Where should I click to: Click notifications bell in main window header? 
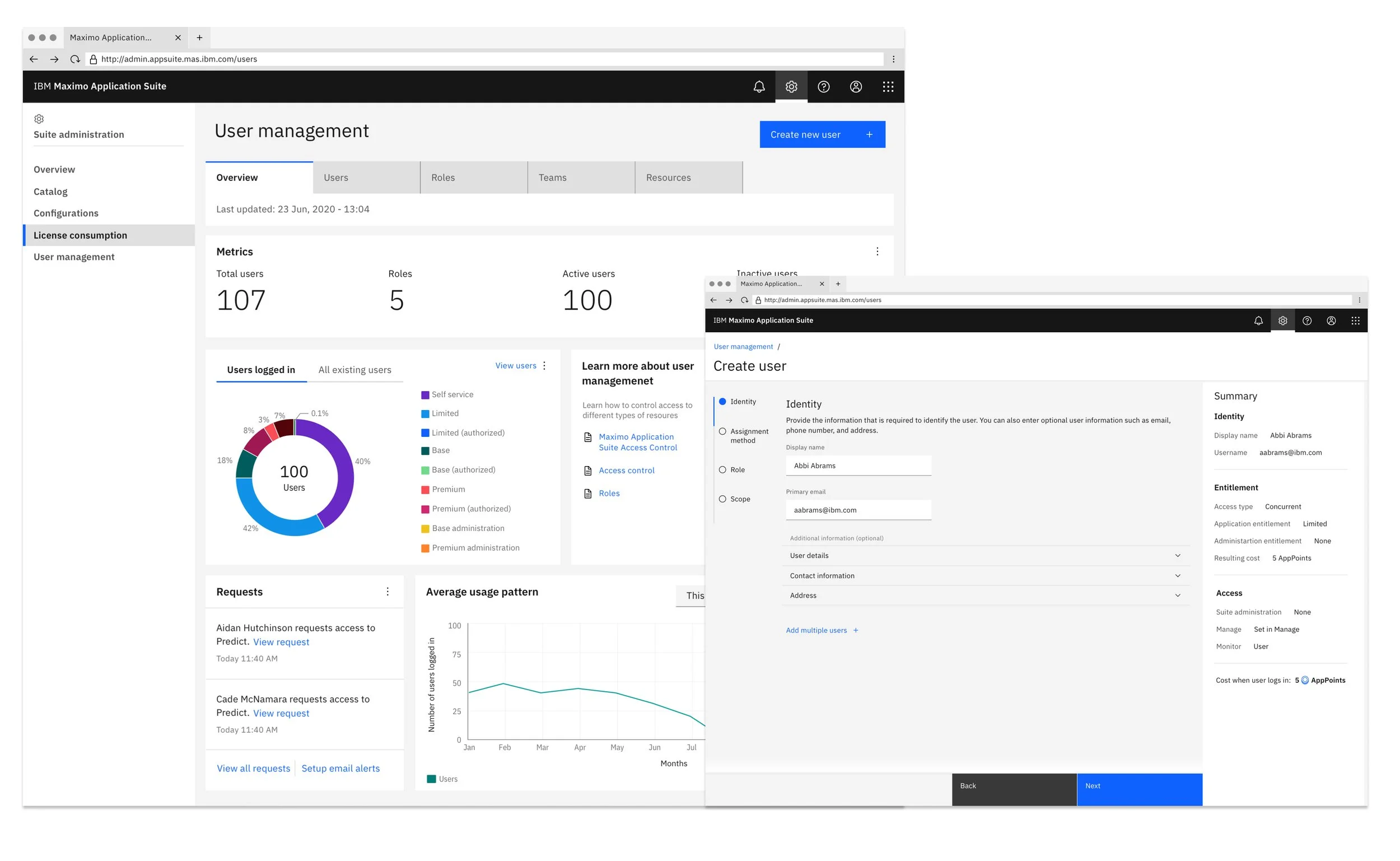(x=759, y=87)
